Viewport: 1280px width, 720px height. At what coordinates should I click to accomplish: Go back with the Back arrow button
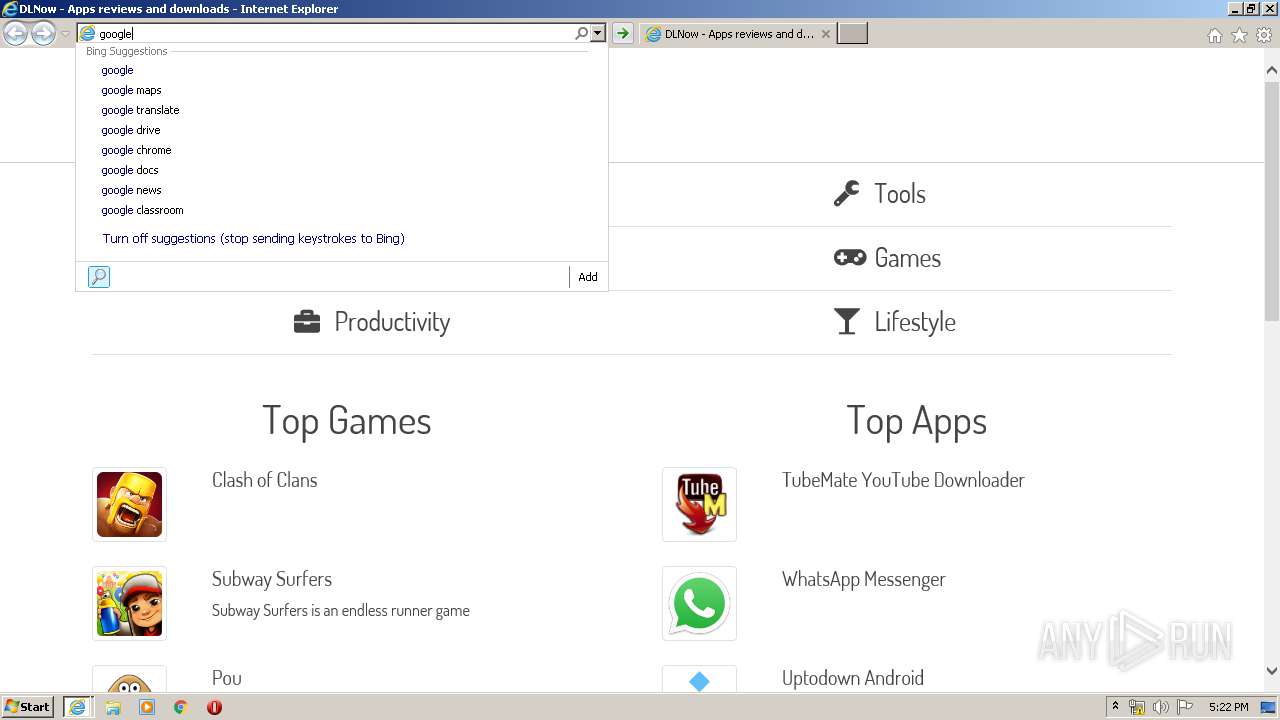(x=15, y=34)
